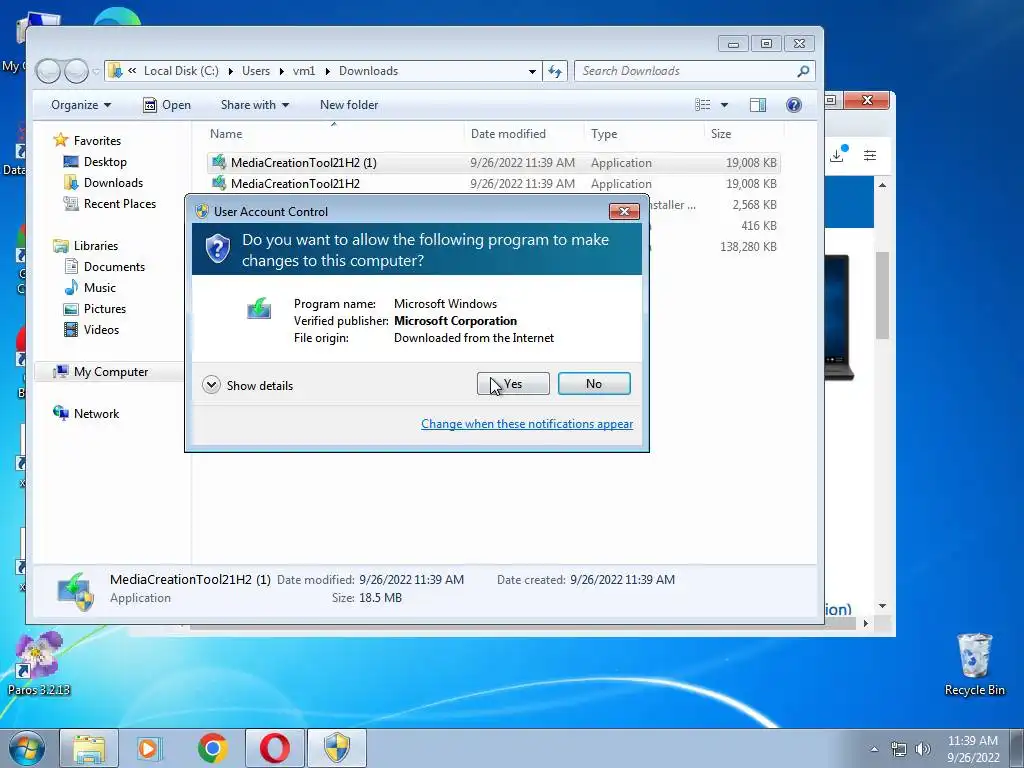Image resolution: width=1024 pixels, height=768 pixels.
Task: Click Yes in User Account Control dialog
Action: pyautogui.click(x=513, y=384)
